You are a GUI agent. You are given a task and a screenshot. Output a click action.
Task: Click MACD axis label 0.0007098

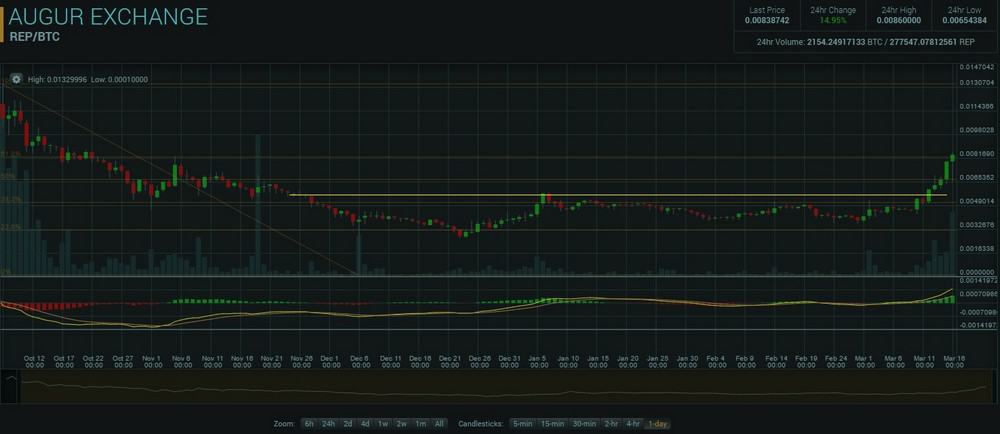click(x=978, y=294)
